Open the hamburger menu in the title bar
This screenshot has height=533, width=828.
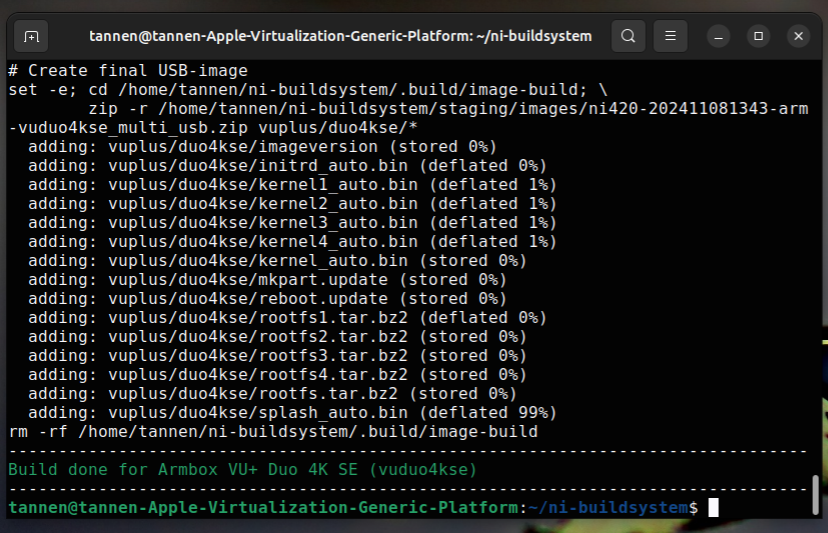click(671, 36)
